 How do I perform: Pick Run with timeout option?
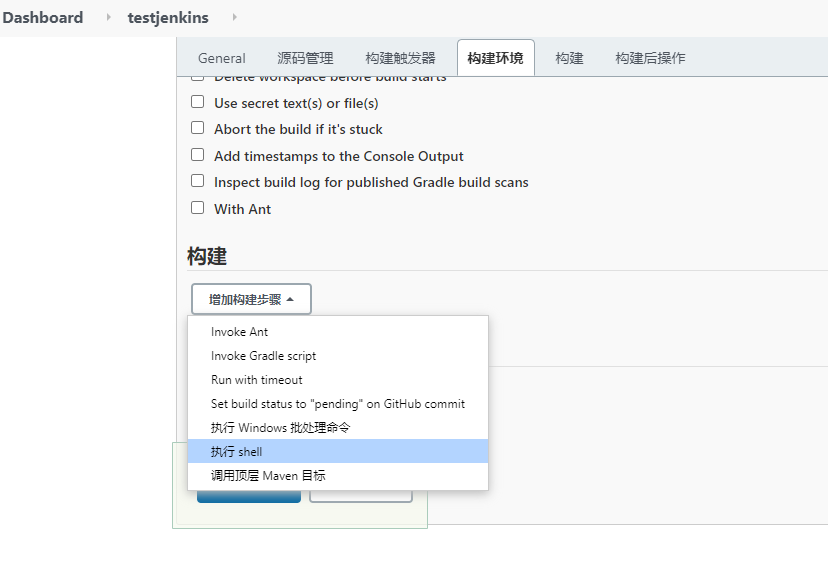point(338,380)
